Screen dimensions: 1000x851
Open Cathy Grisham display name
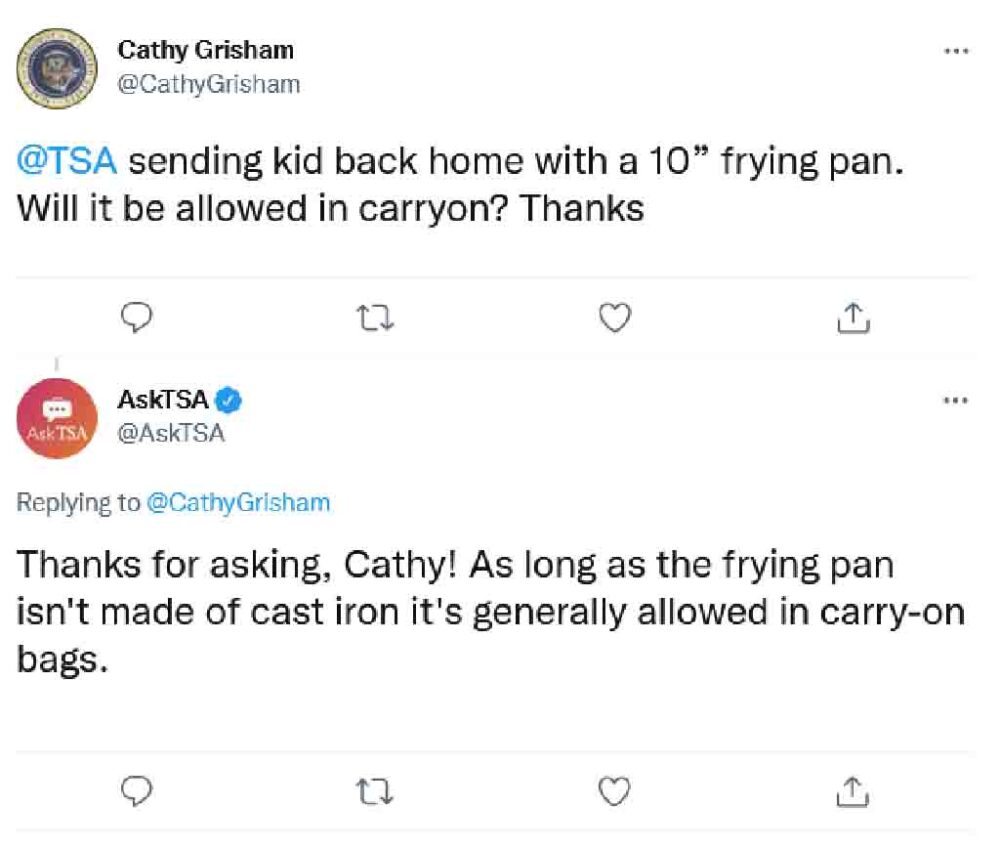pyautogui.click(x=205, y=49)
